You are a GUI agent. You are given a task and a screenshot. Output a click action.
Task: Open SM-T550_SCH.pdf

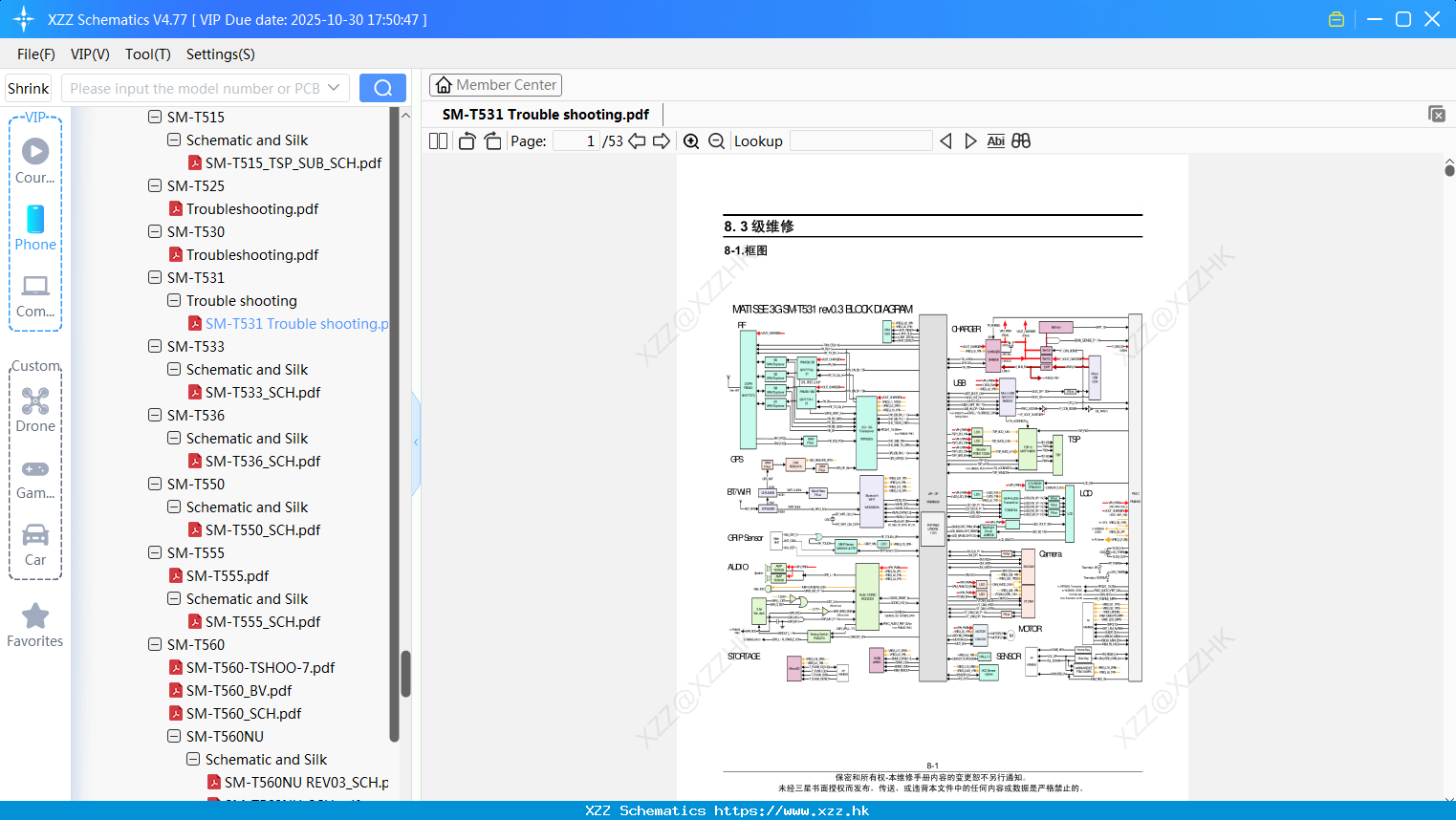(253, 530)
